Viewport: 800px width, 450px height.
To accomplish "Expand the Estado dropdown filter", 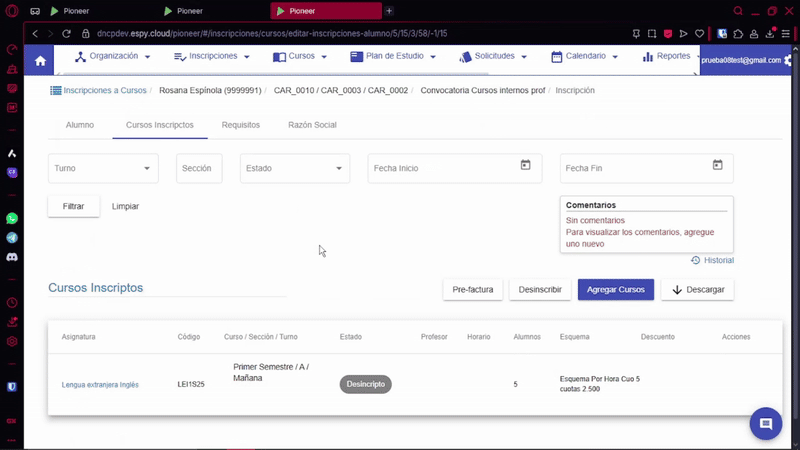I will coord(294,168).
